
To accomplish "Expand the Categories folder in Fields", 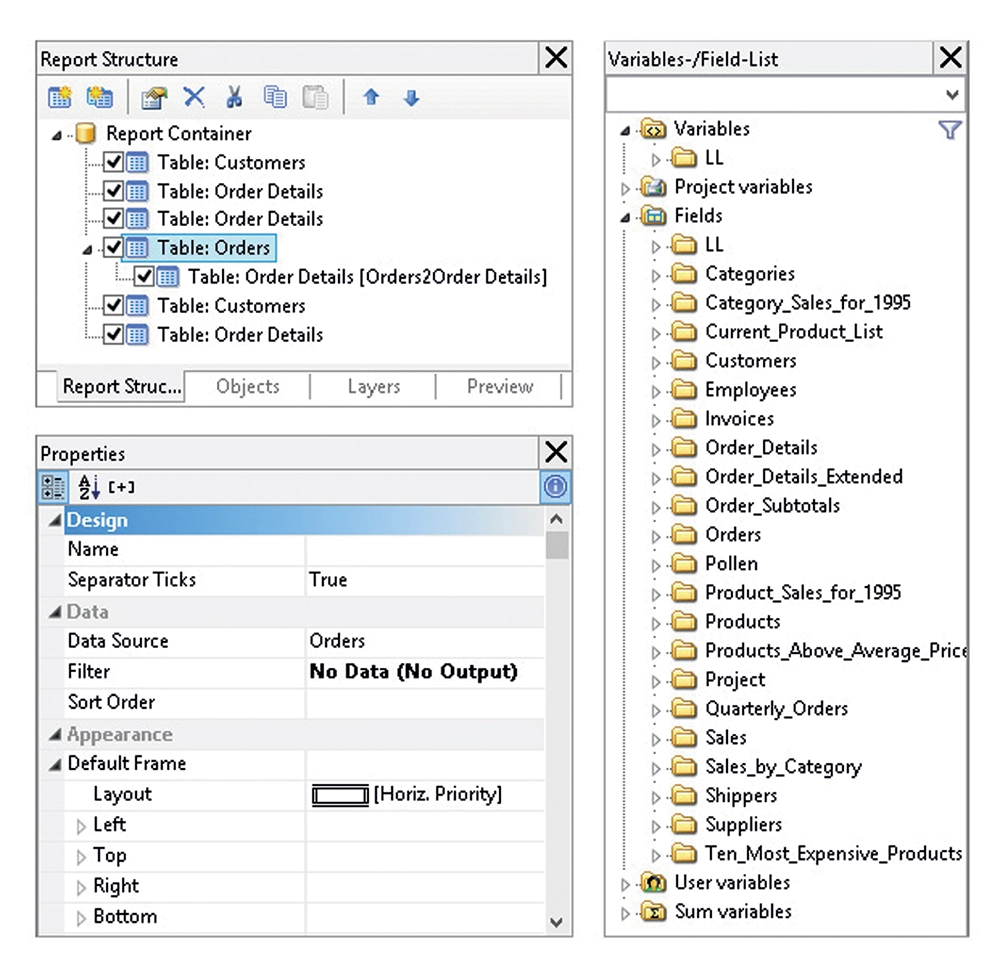I will [656, 275].
